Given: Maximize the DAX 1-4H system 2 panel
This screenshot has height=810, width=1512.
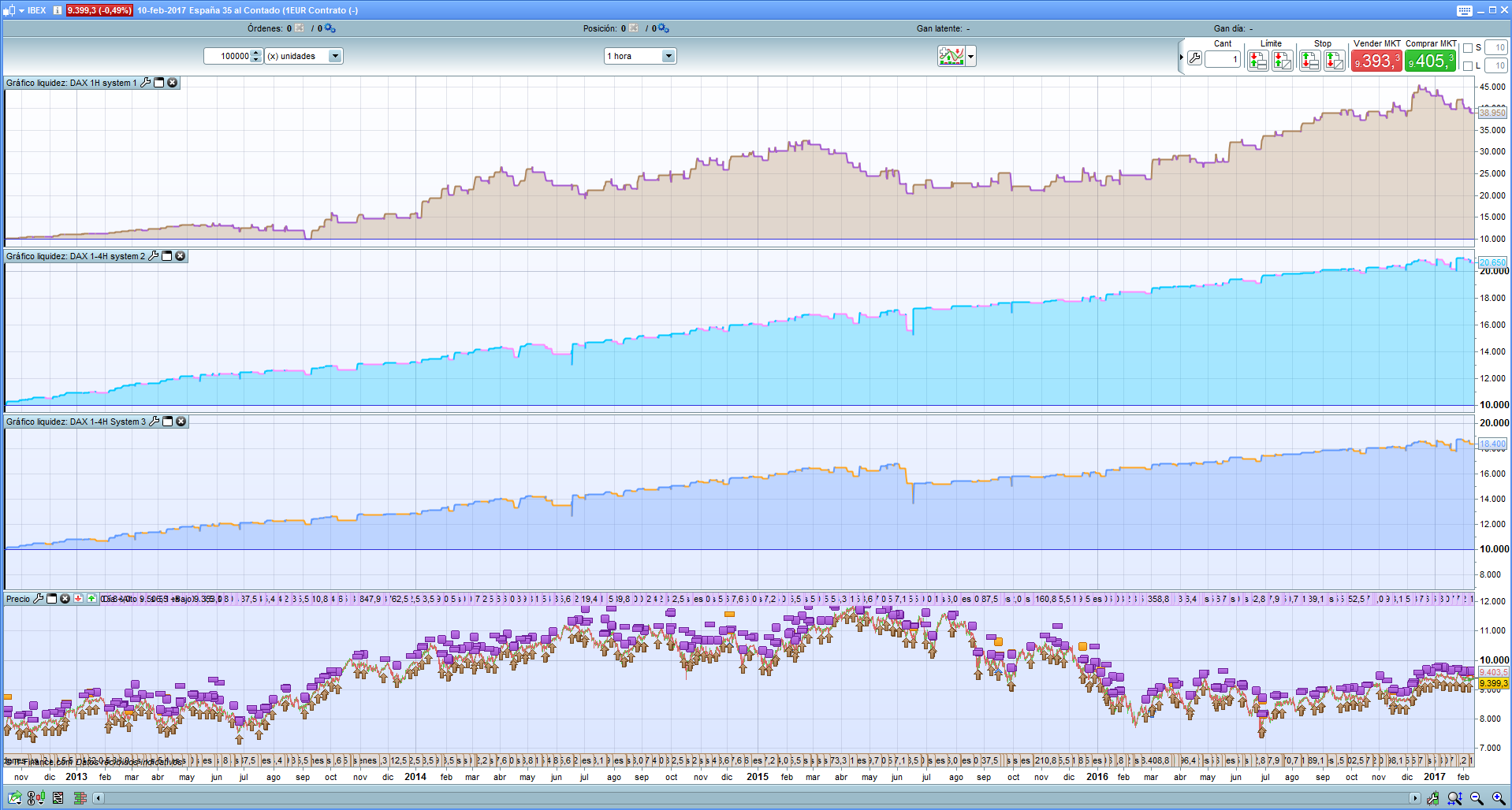Looking at the screenshot, I should point(167,256).
